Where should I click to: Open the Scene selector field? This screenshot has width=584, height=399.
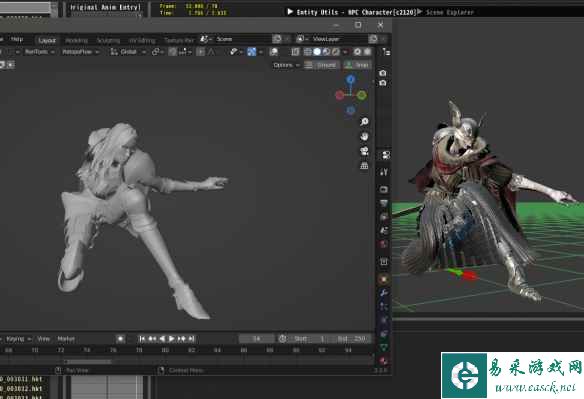(241, 39)
